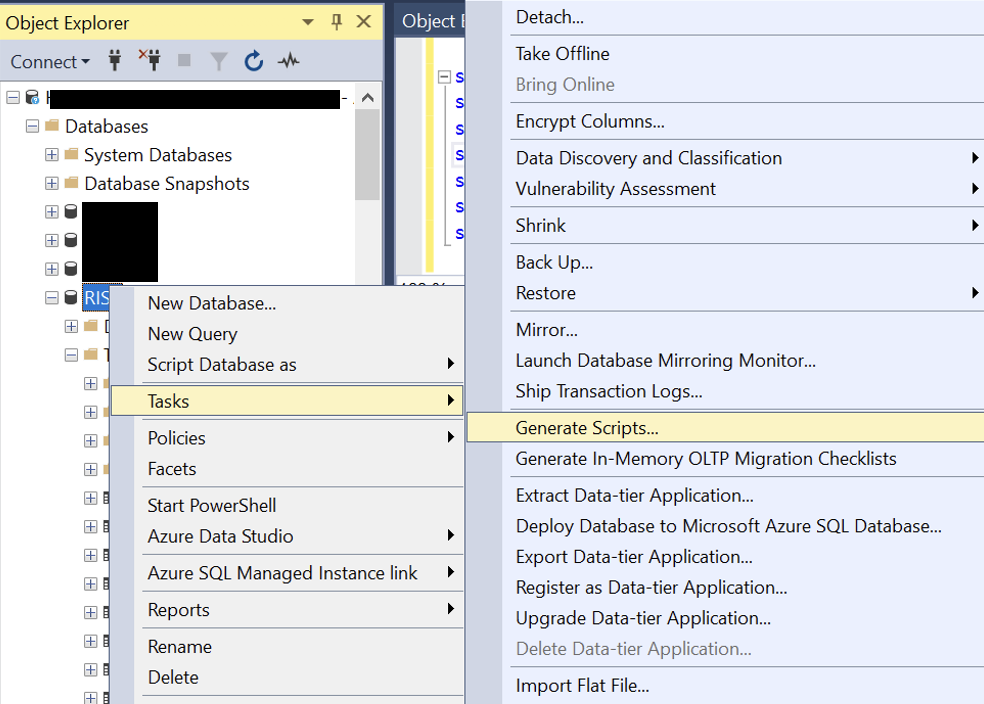Select Take Offline menu entry
984x704 pixels.
pos(562,54)
